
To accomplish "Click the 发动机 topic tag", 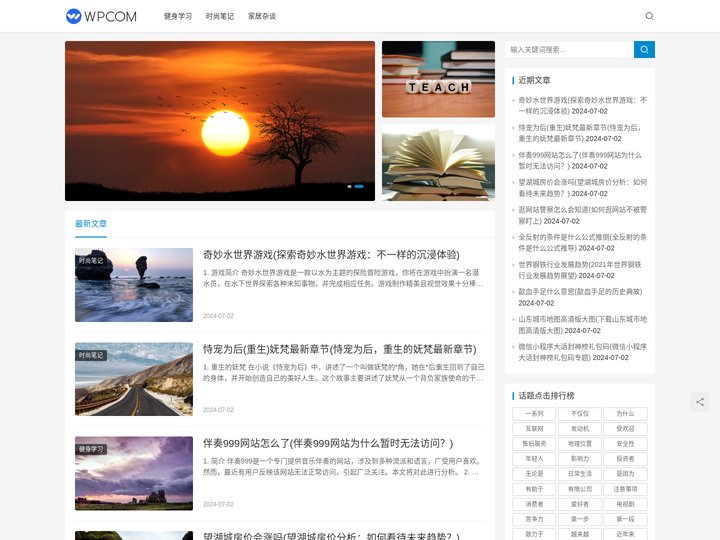I will [579, 429].
